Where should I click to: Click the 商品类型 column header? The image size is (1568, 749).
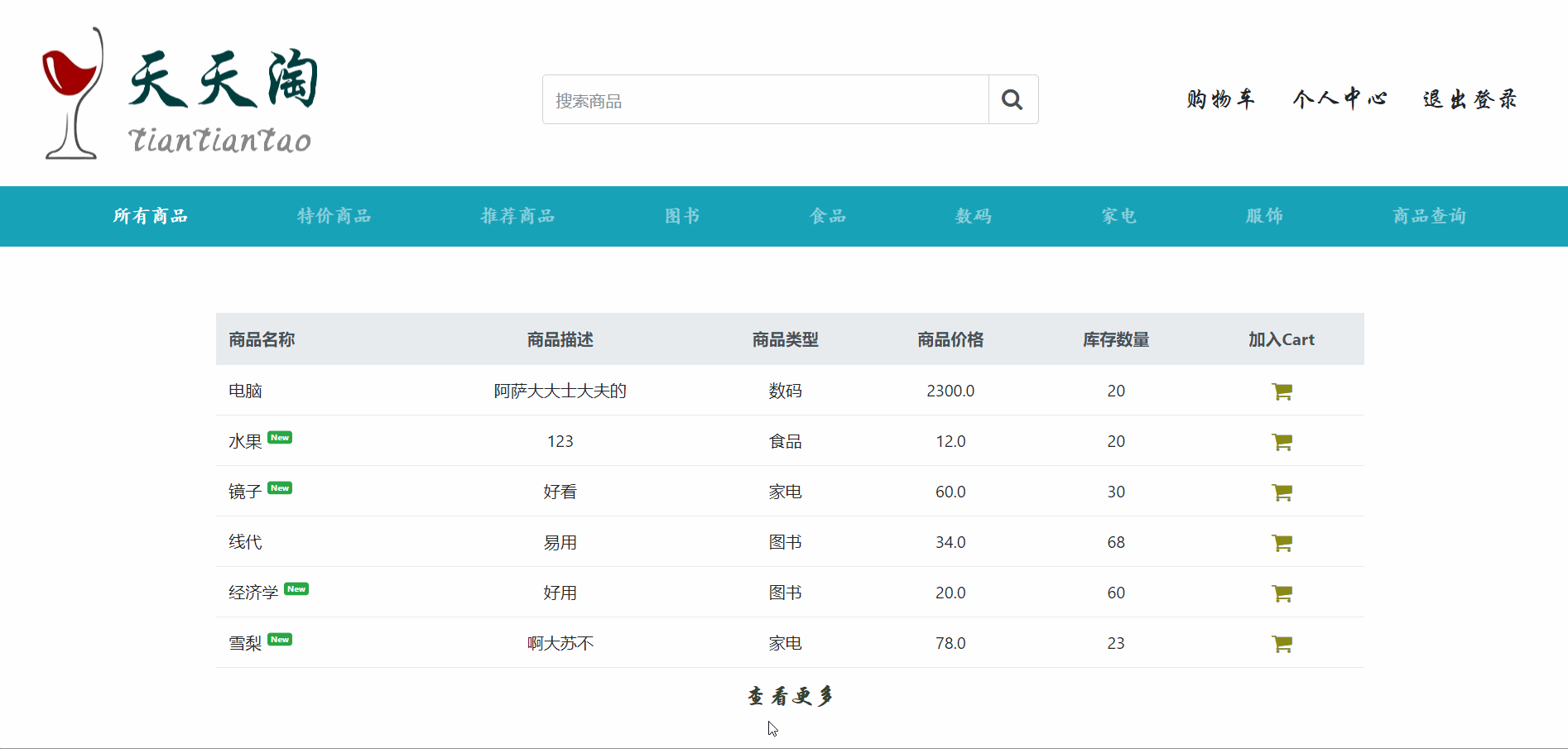(x=786, y=339)
